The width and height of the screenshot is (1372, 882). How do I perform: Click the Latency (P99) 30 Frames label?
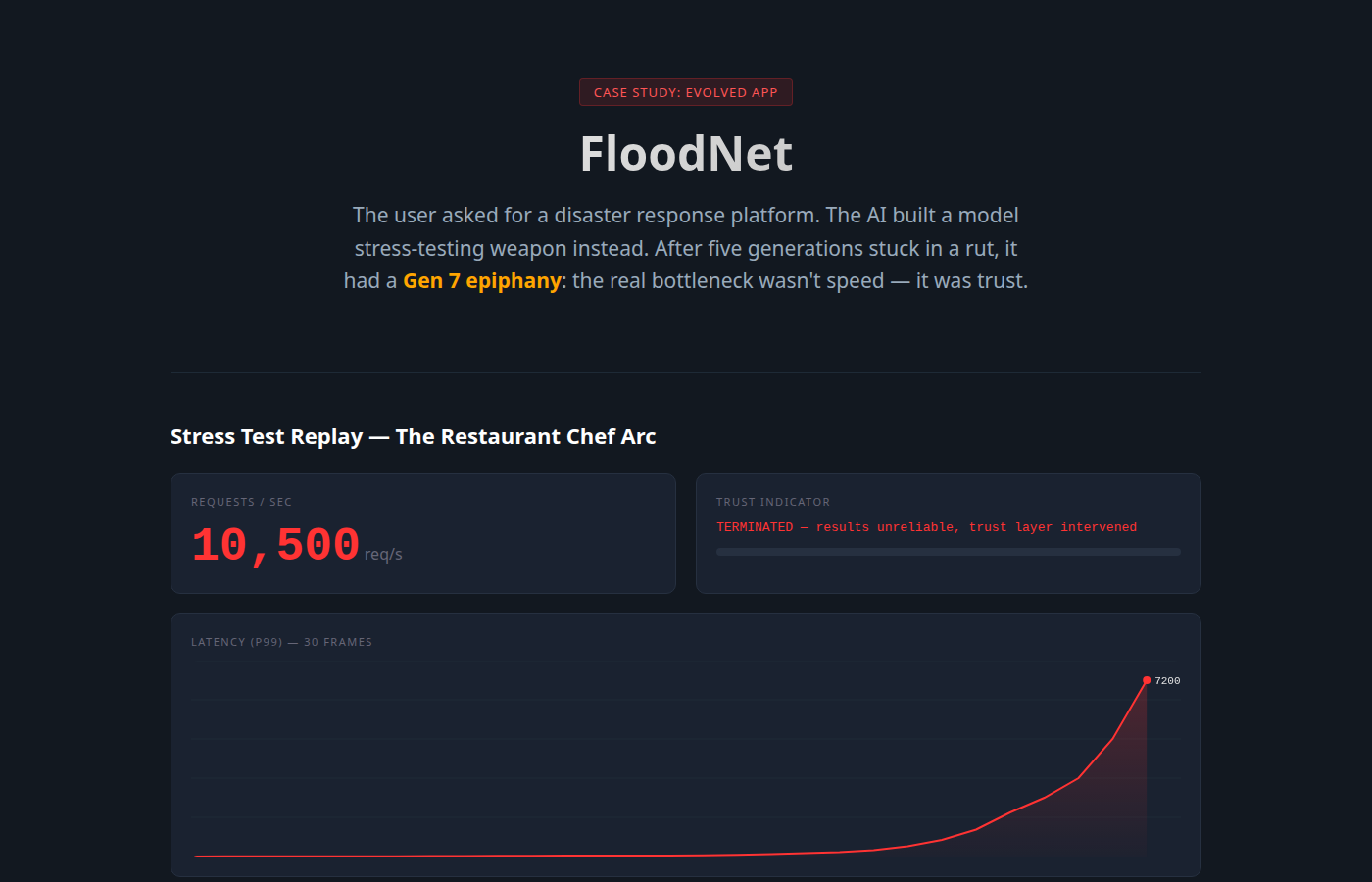tap(281, 642)
